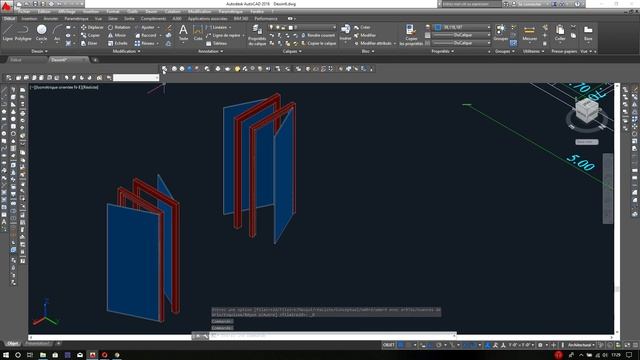Toggle hardware acceleration in status bar

[619, 345]
